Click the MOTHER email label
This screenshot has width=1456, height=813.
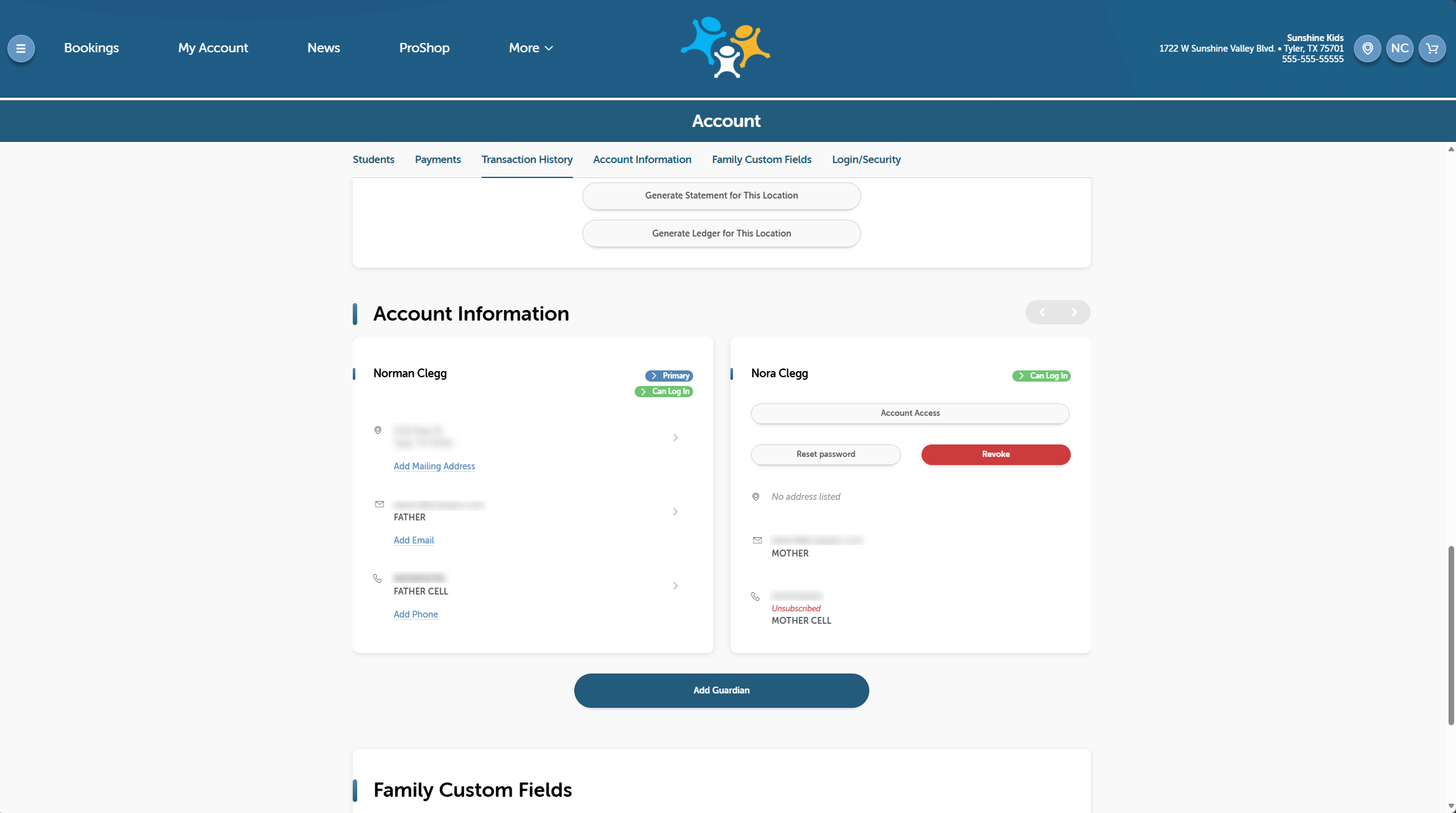pos(790,553)
